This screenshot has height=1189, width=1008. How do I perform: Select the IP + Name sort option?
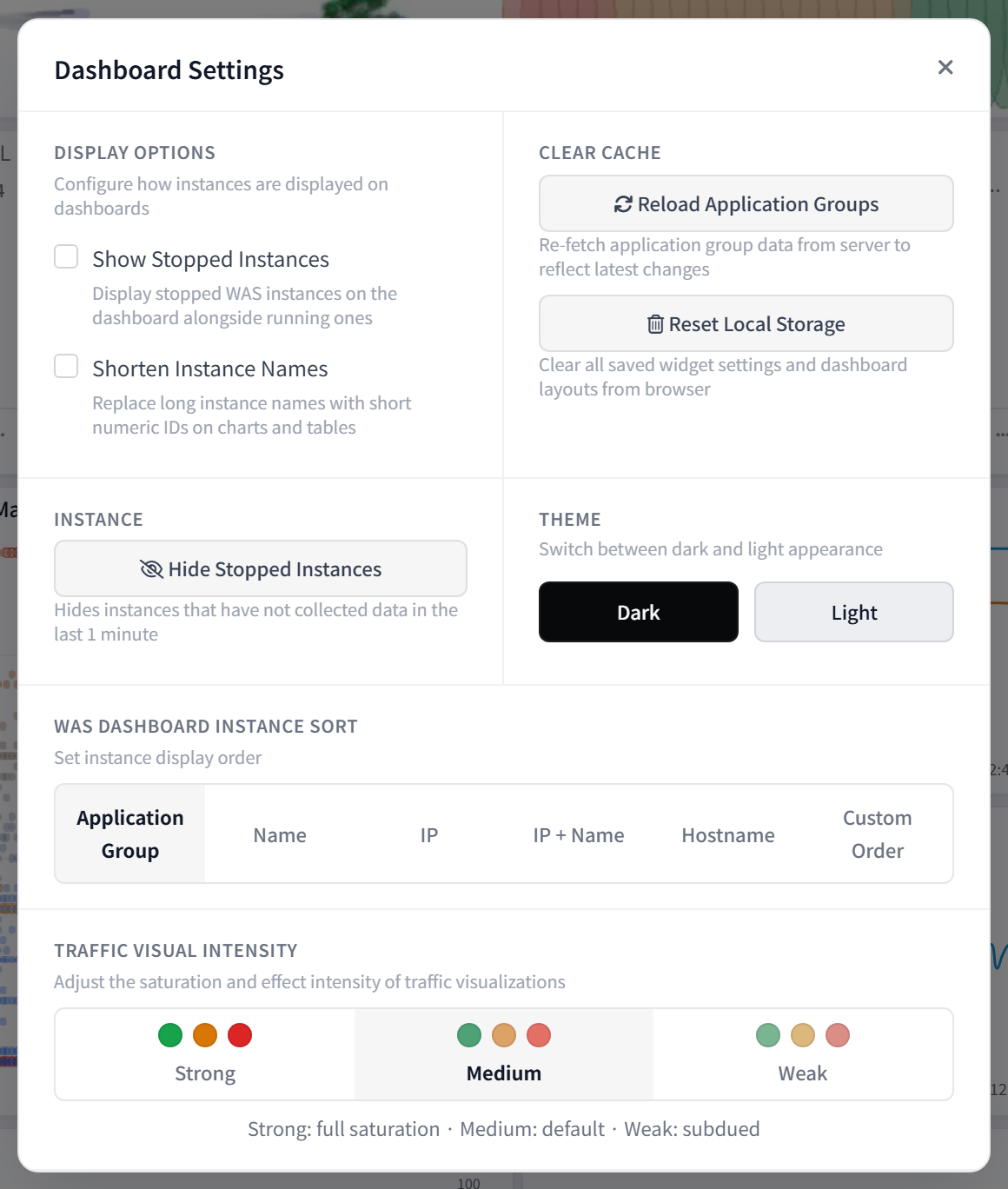tap(579, 834)
